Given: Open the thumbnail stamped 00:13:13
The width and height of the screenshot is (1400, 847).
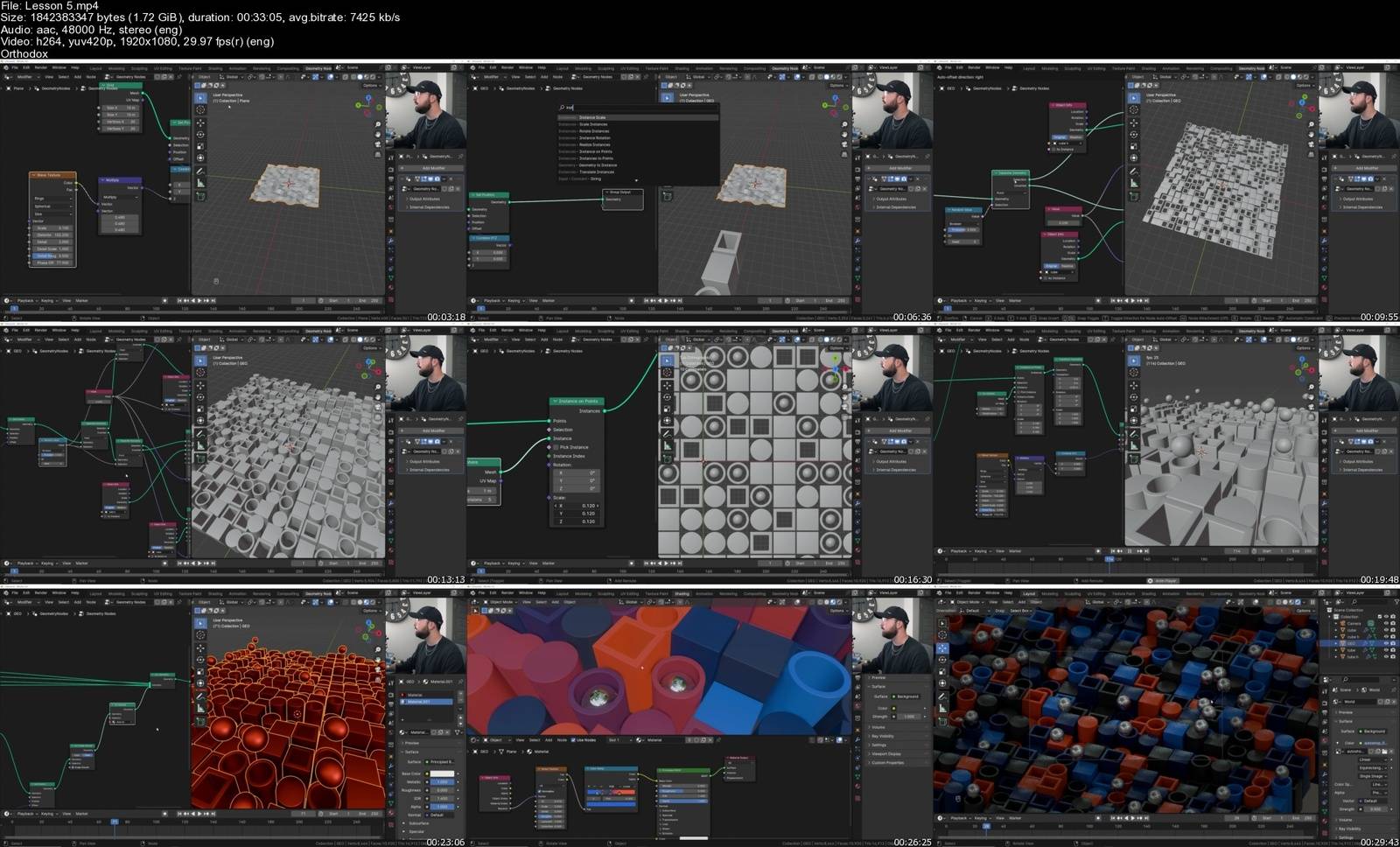Looking at the screenshot, I should 234,453.
